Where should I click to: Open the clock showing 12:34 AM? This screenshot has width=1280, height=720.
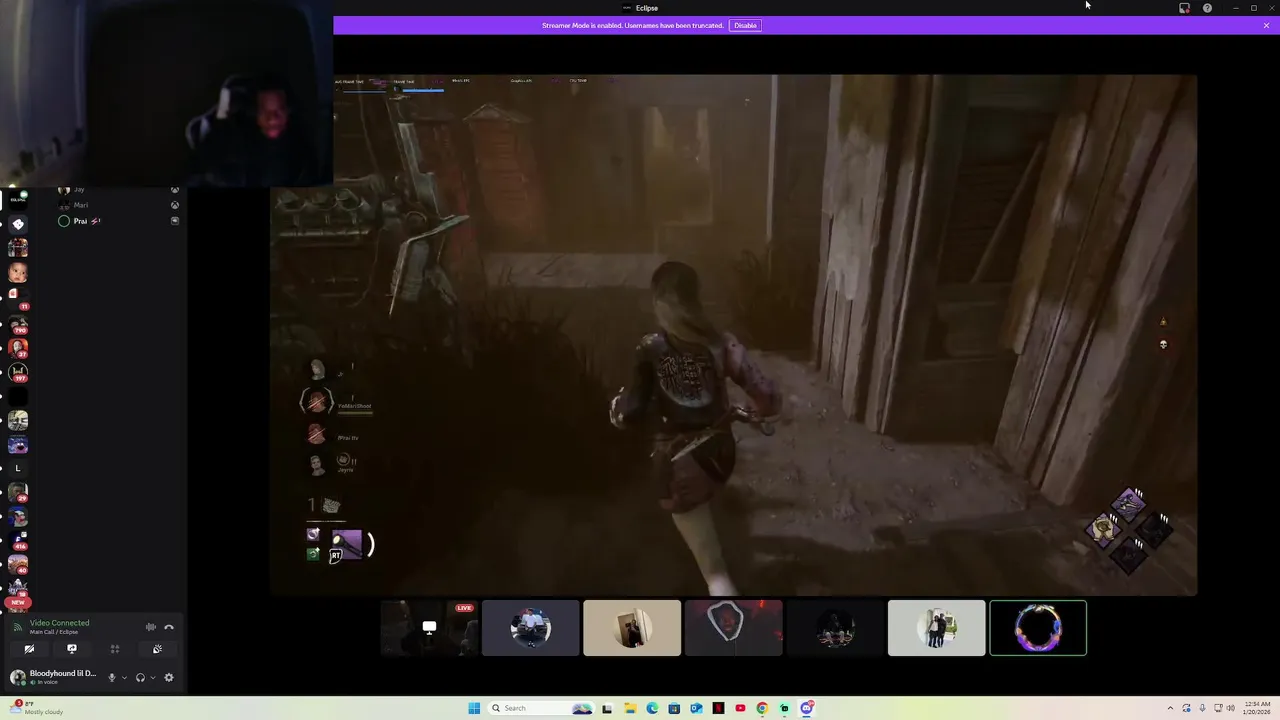pos(1257,708)
